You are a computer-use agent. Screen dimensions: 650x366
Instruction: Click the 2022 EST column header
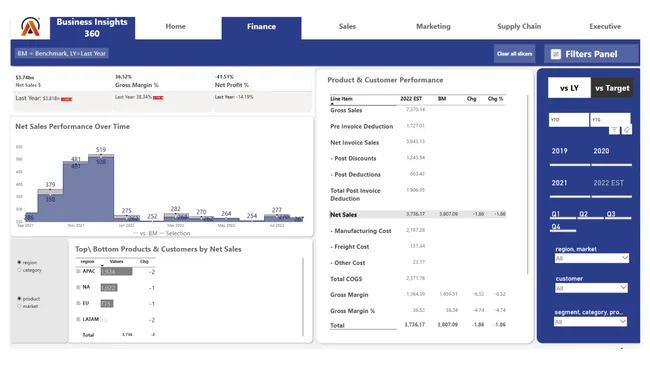coord(411,99)
